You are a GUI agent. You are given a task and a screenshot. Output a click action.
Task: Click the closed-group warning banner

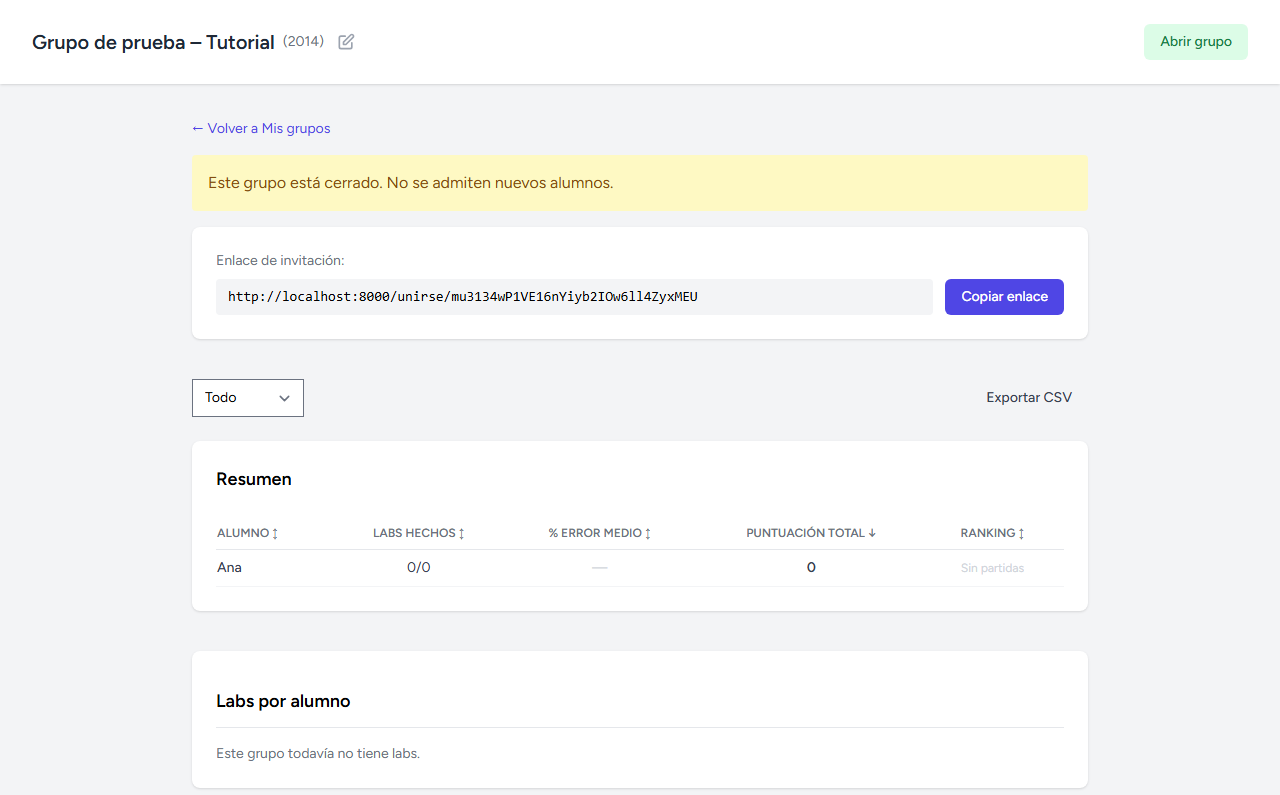coord(640,183)
